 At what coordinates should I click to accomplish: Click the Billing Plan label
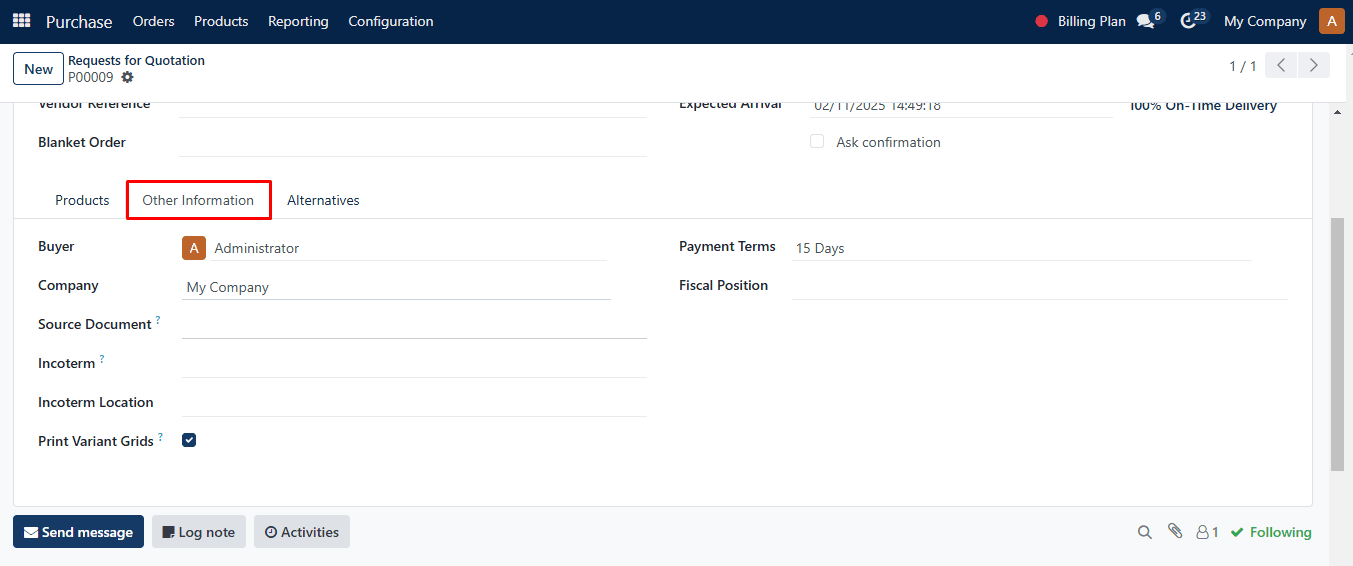click(1092, 21)
